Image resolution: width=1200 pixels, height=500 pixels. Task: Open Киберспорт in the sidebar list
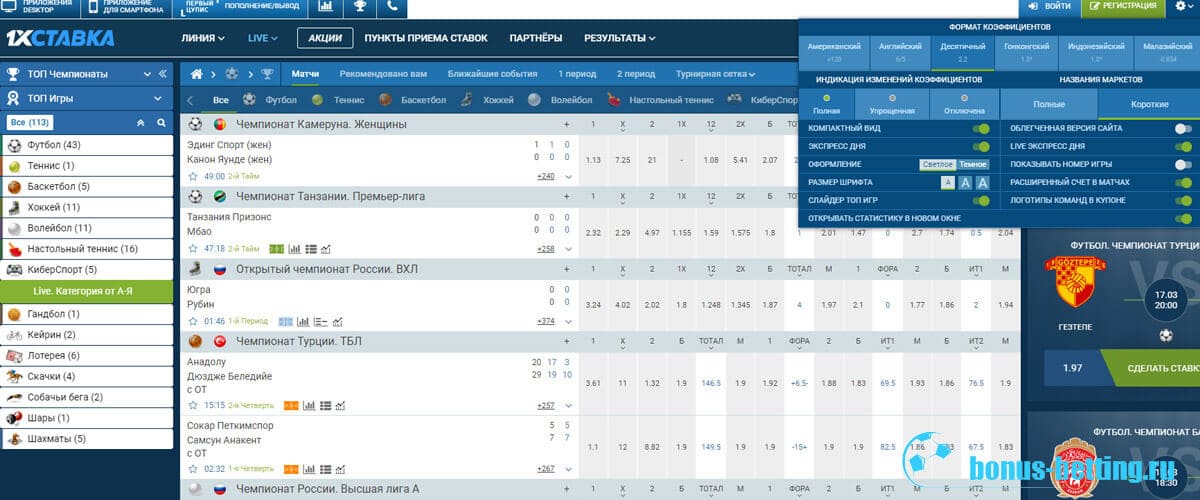click(x=86, y=269)
